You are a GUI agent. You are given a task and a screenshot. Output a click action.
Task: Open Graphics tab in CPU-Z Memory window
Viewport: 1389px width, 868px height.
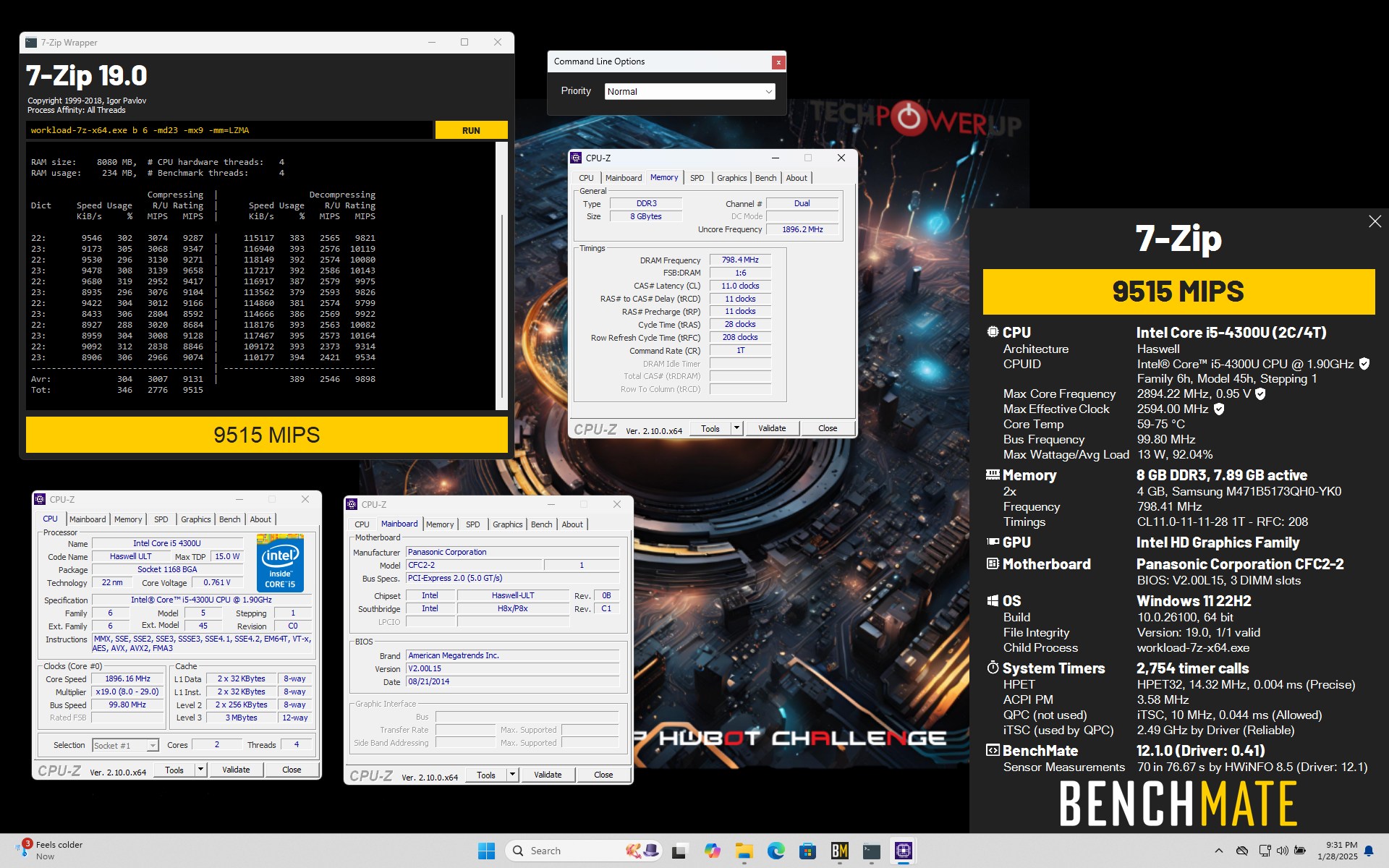tap(731, 178)
